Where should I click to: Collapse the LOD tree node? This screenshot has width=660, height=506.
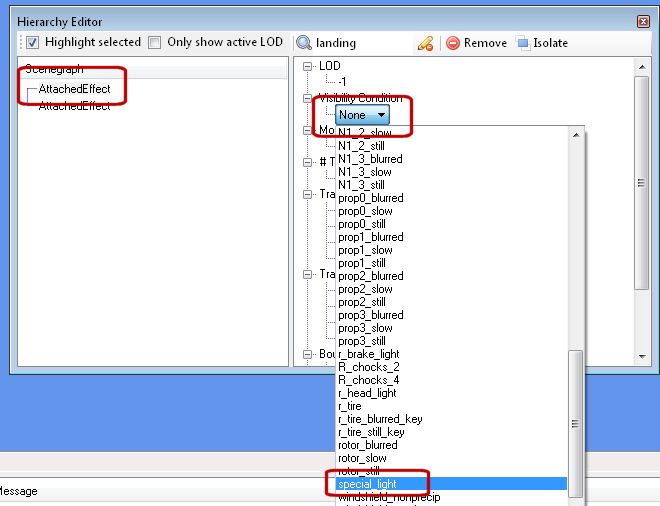(x=308, y=66)
